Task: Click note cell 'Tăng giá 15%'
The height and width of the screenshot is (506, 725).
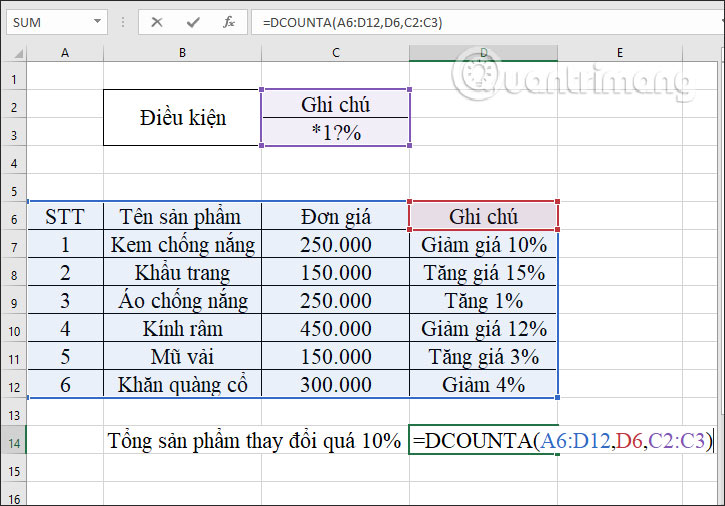Action: click(483, 272)
